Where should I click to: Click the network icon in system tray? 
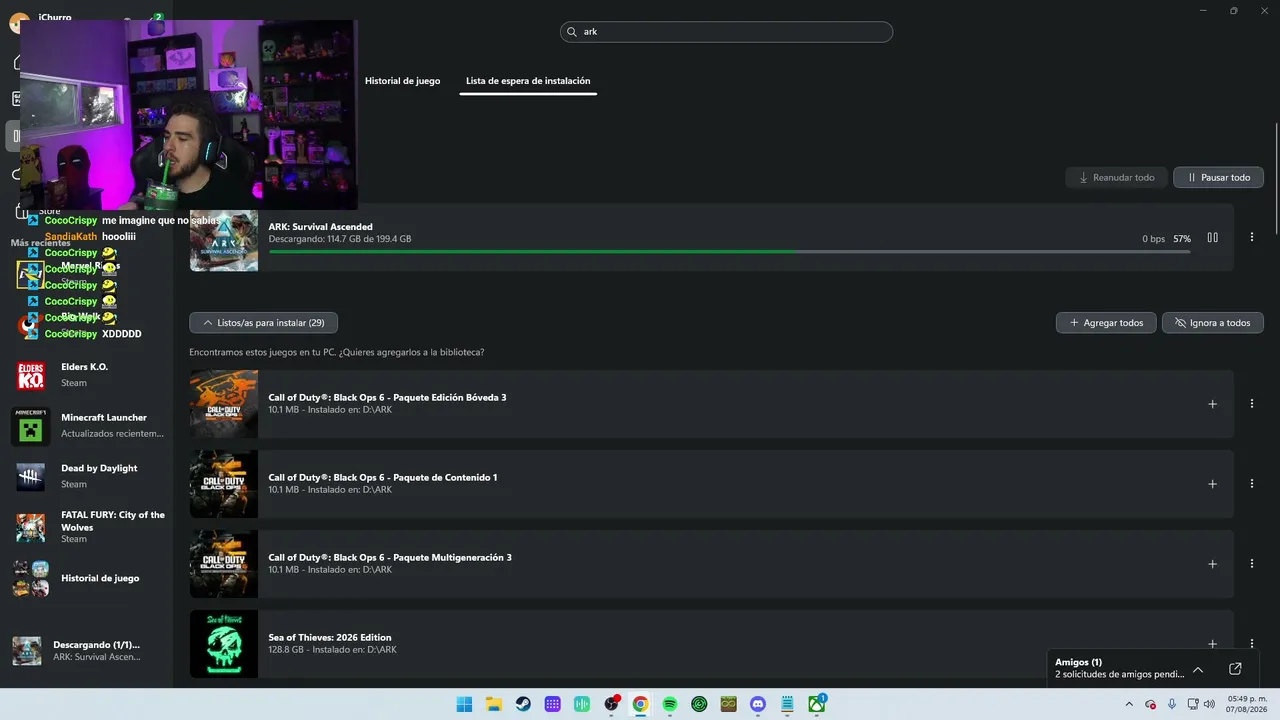(x=1192, y=704)
